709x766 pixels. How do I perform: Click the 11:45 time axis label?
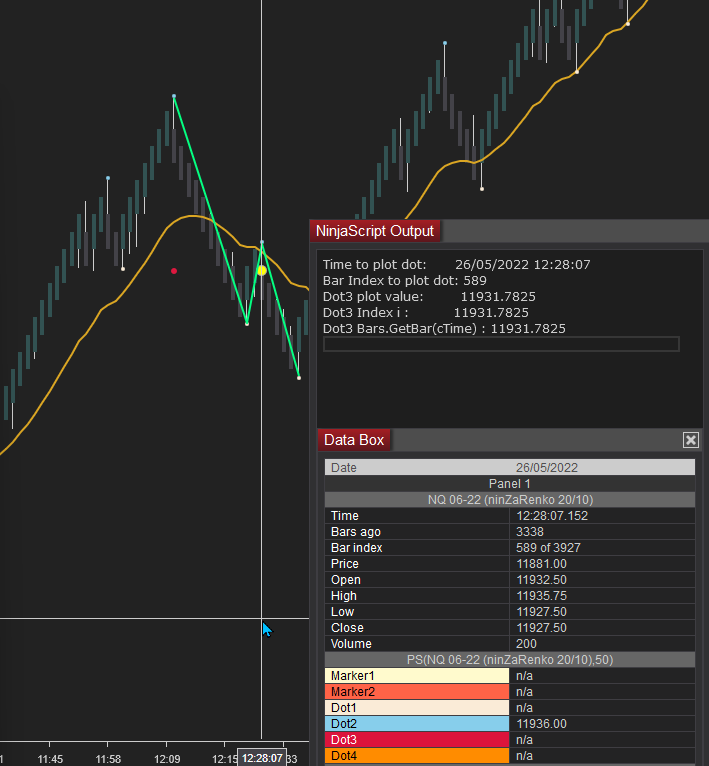50,759
